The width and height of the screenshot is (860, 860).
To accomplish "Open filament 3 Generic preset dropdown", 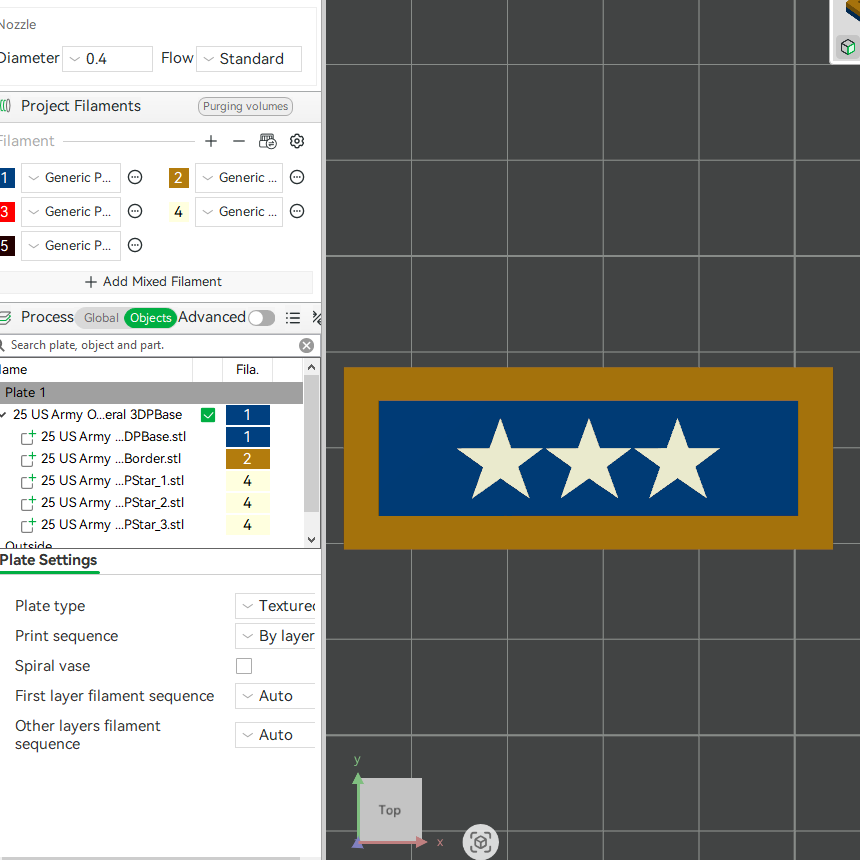I will click(x=71, y=212).
